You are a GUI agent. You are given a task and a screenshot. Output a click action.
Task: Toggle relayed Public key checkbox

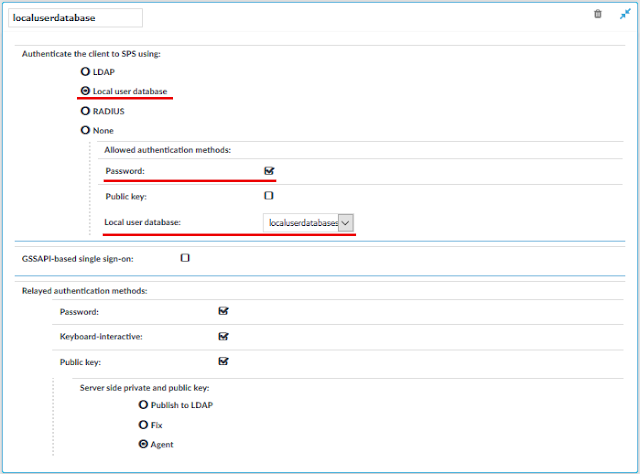pyautogui.click(x=223, y=361)
